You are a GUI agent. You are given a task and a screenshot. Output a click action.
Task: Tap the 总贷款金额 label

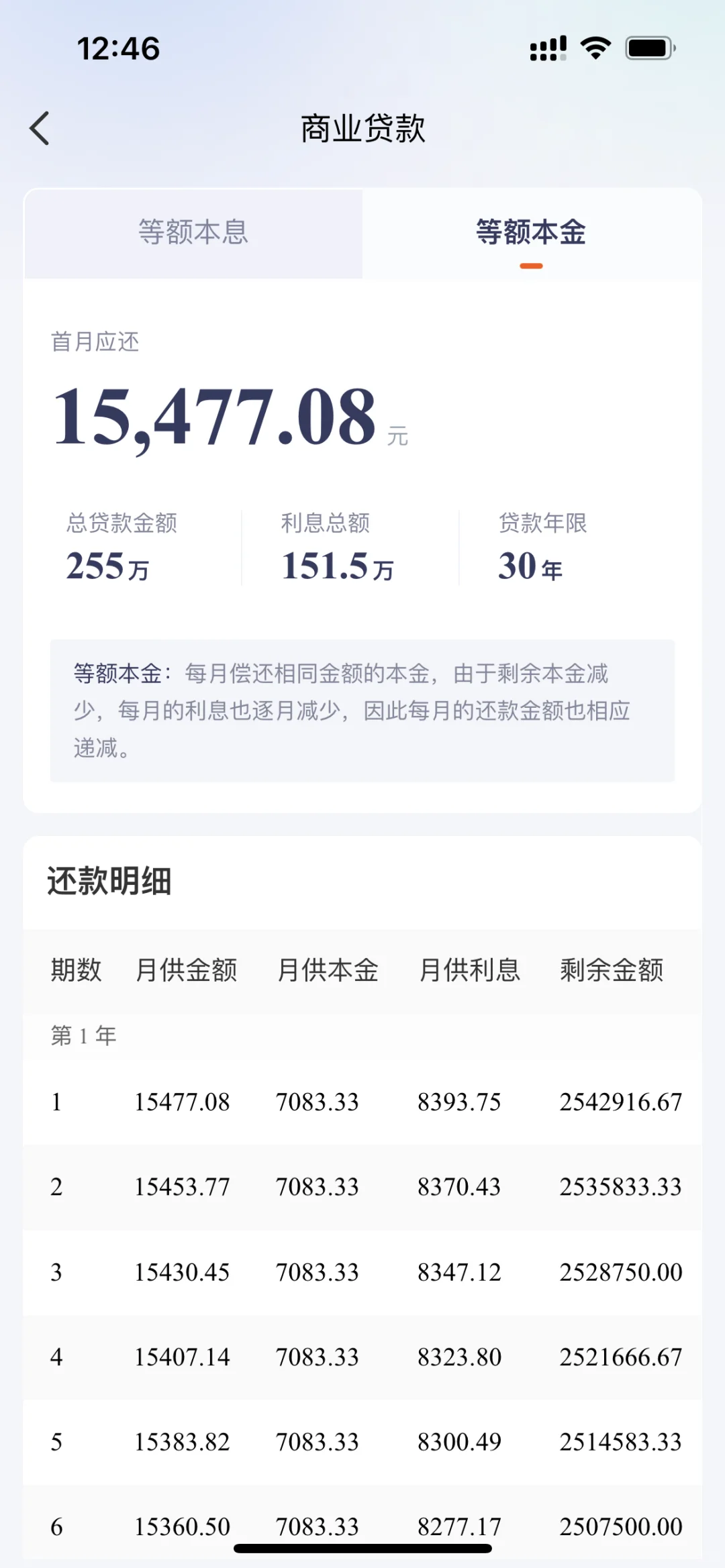[122, 523]
